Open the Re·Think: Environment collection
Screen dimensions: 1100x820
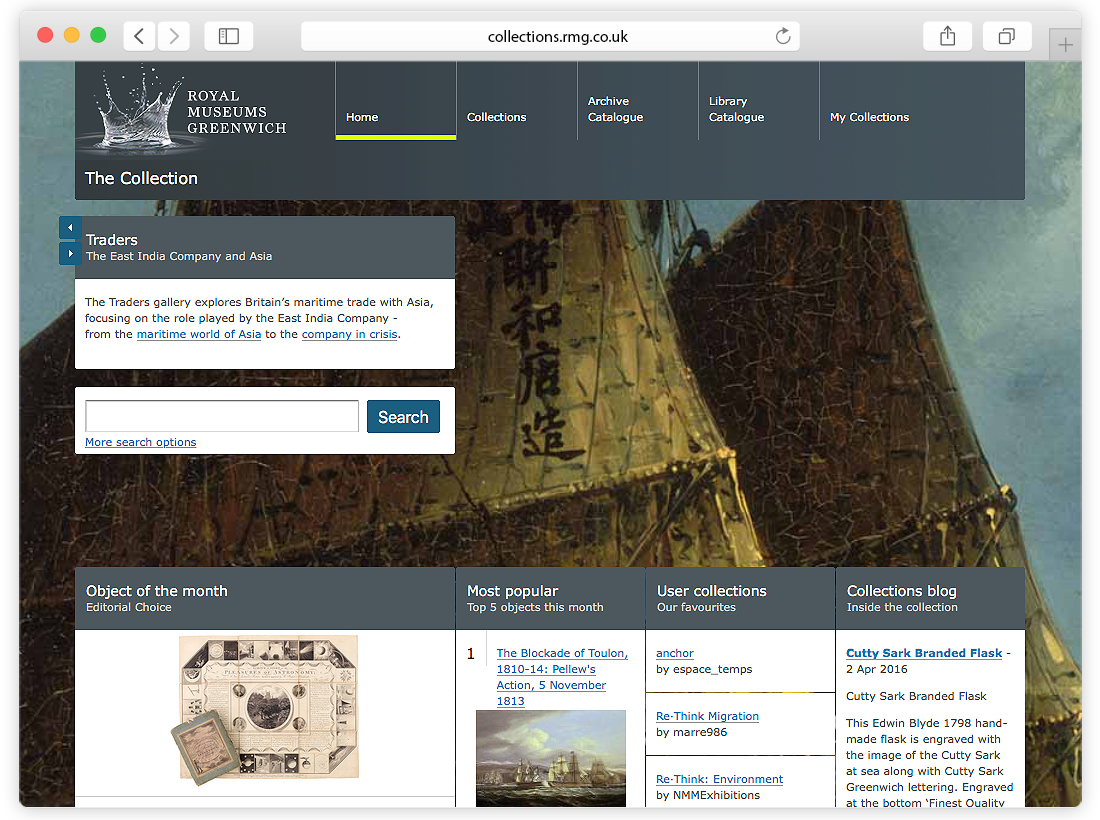point(719,779)
